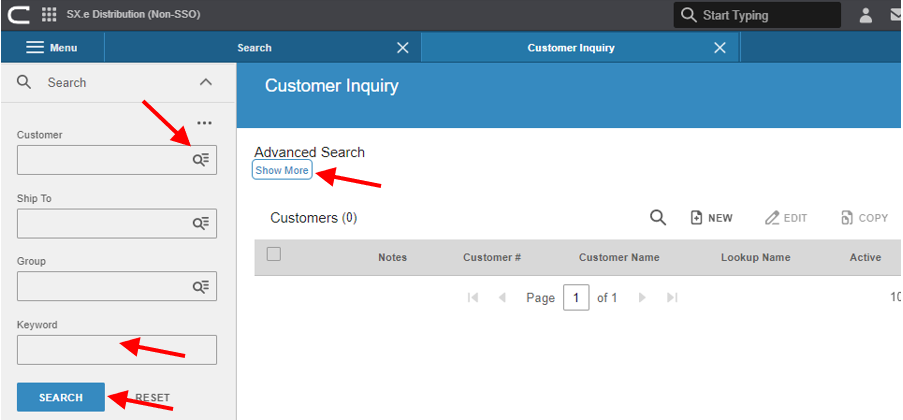Click the Start Typing search box
Viewport: 903px width, 420px height.
tap(757, 15)
